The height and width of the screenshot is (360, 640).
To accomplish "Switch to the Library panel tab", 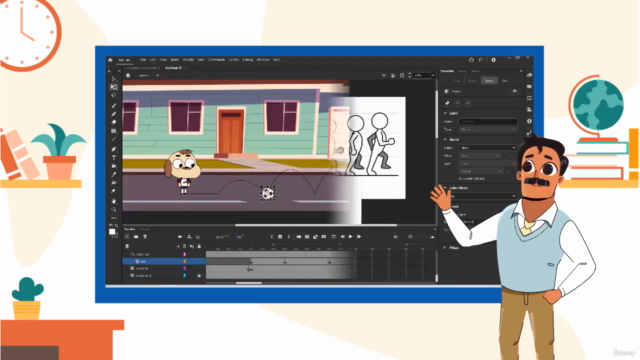I will coord(462,71).
